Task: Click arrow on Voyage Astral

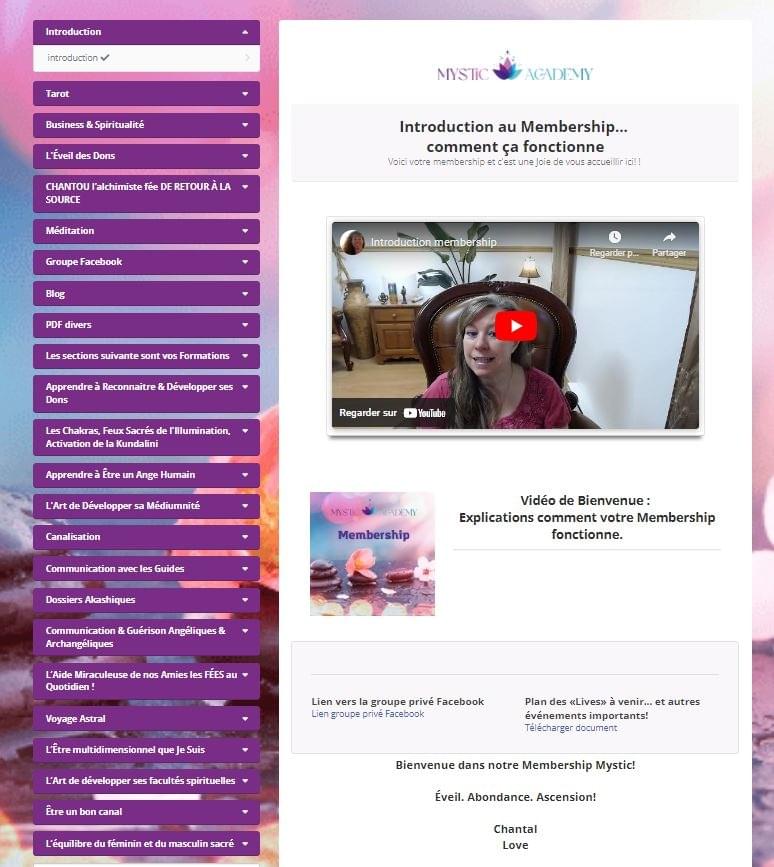Action: [x=245, y=719]
